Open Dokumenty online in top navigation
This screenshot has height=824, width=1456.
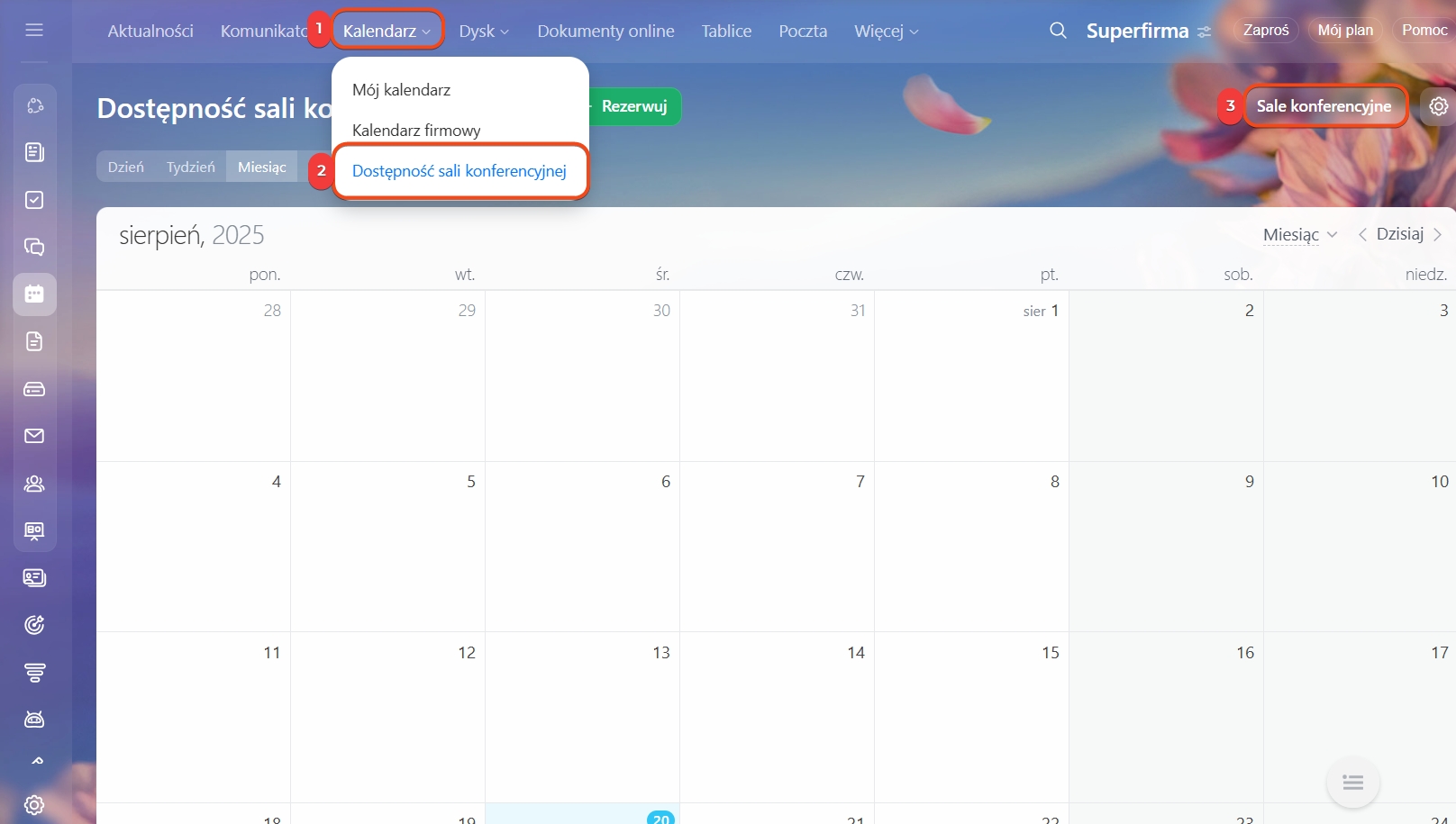(605, 31)
